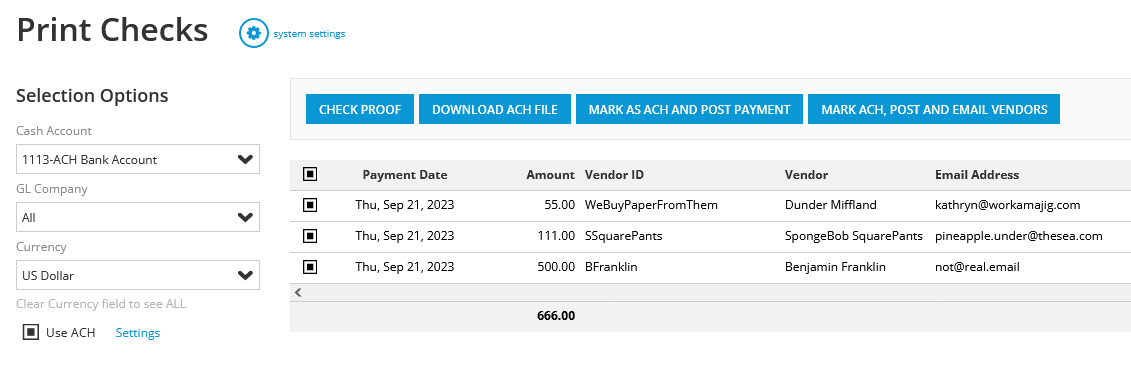Screen dimensions: 1131x388
Task: Toggle checkbox for SpongeBob SquarePants row
Action: point(310,235)
